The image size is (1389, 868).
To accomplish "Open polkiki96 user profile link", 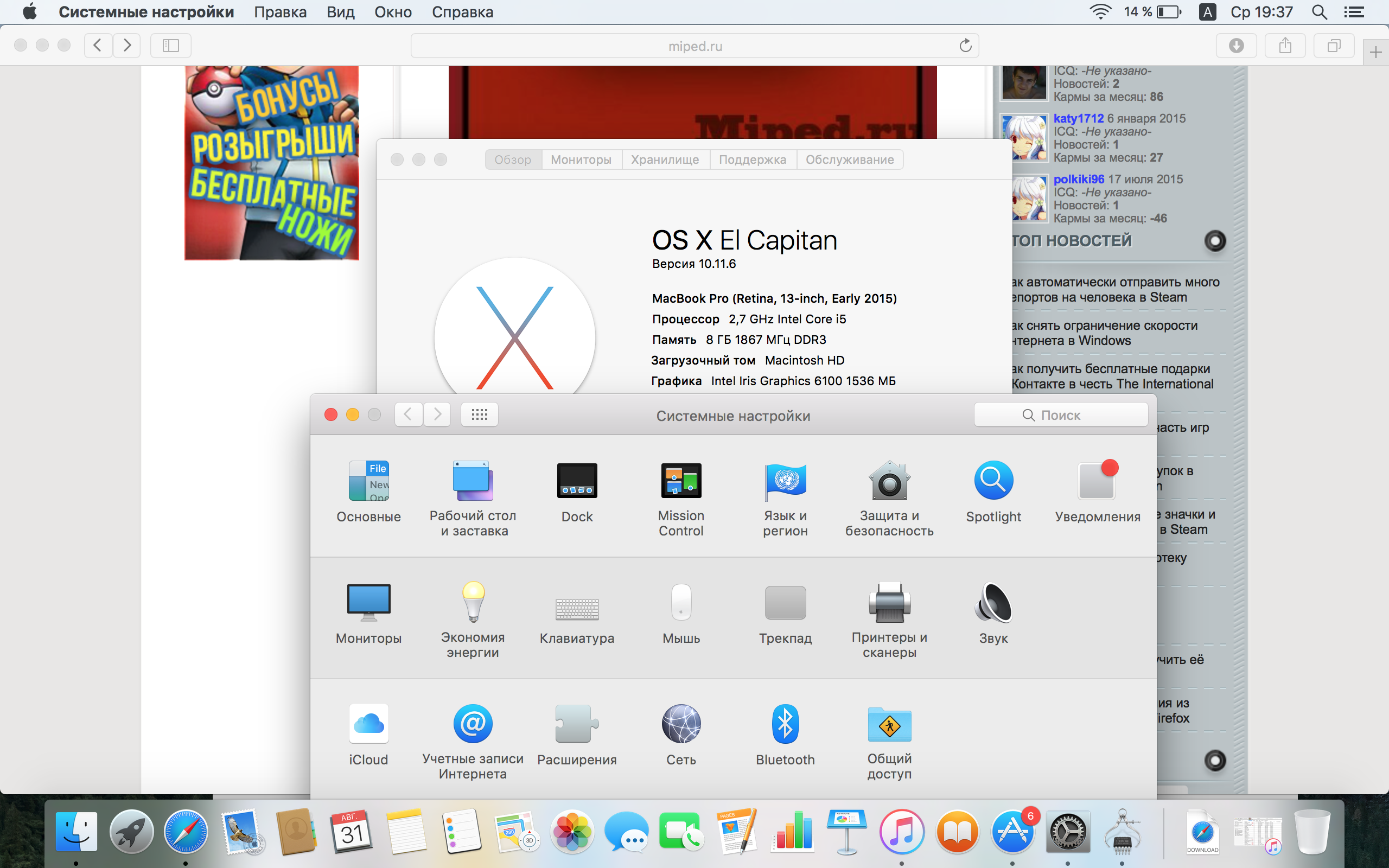I will tap(1079, 179).
